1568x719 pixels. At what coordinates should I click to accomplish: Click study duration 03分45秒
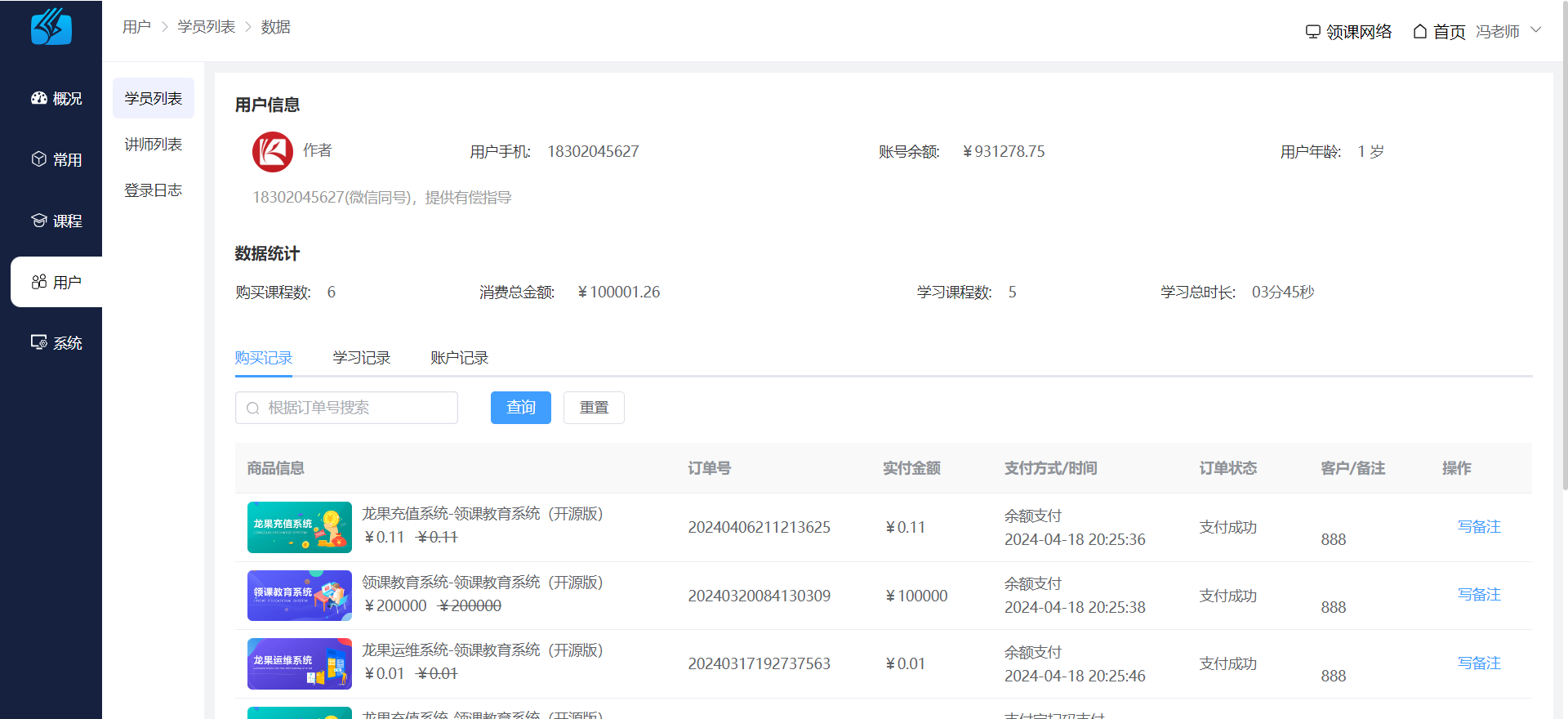click(x=1283, y=293)
